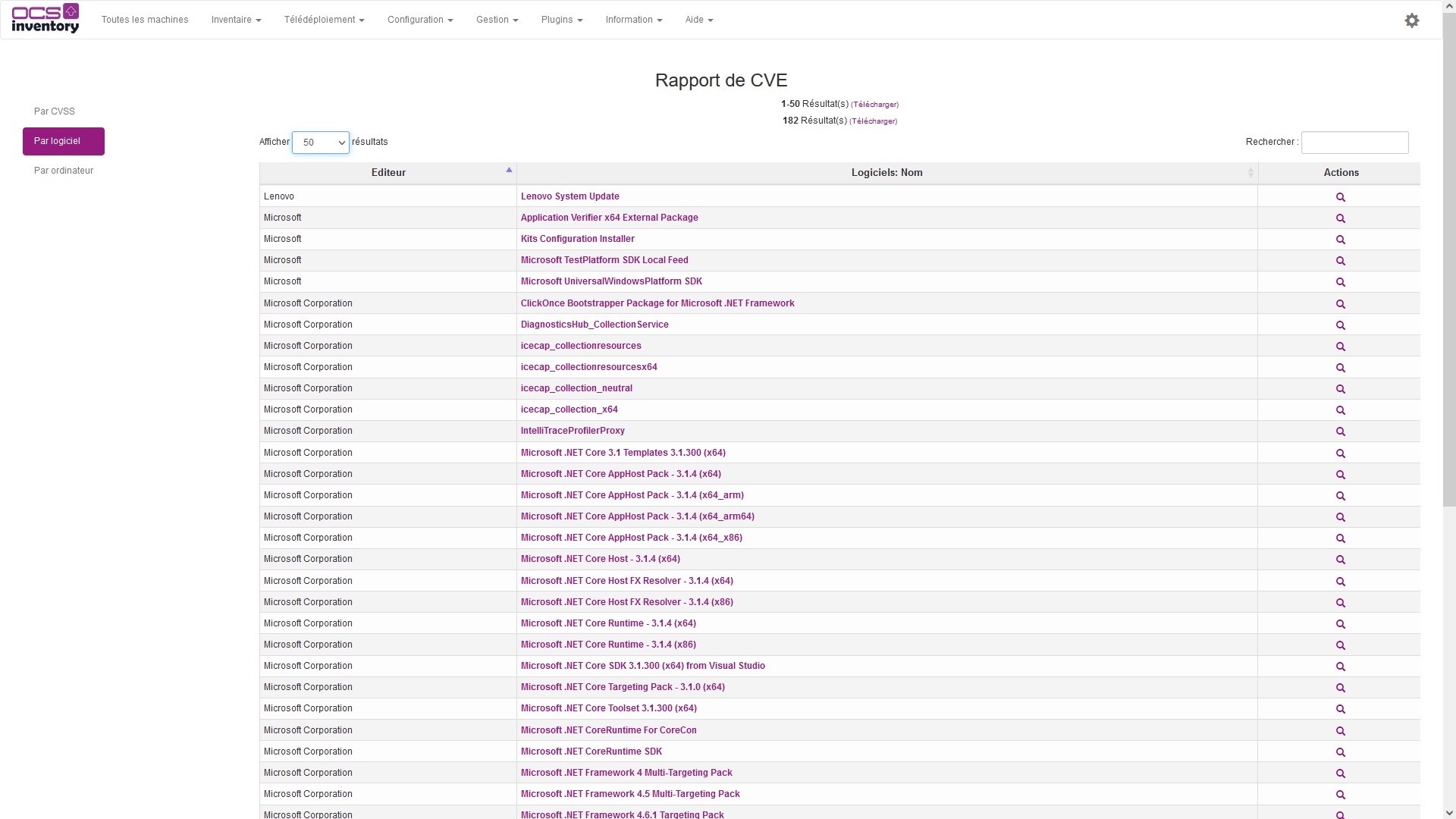Click magnifier for .NET Core Runtime 3.1.4 (x86)

(x=1340, y=645)
